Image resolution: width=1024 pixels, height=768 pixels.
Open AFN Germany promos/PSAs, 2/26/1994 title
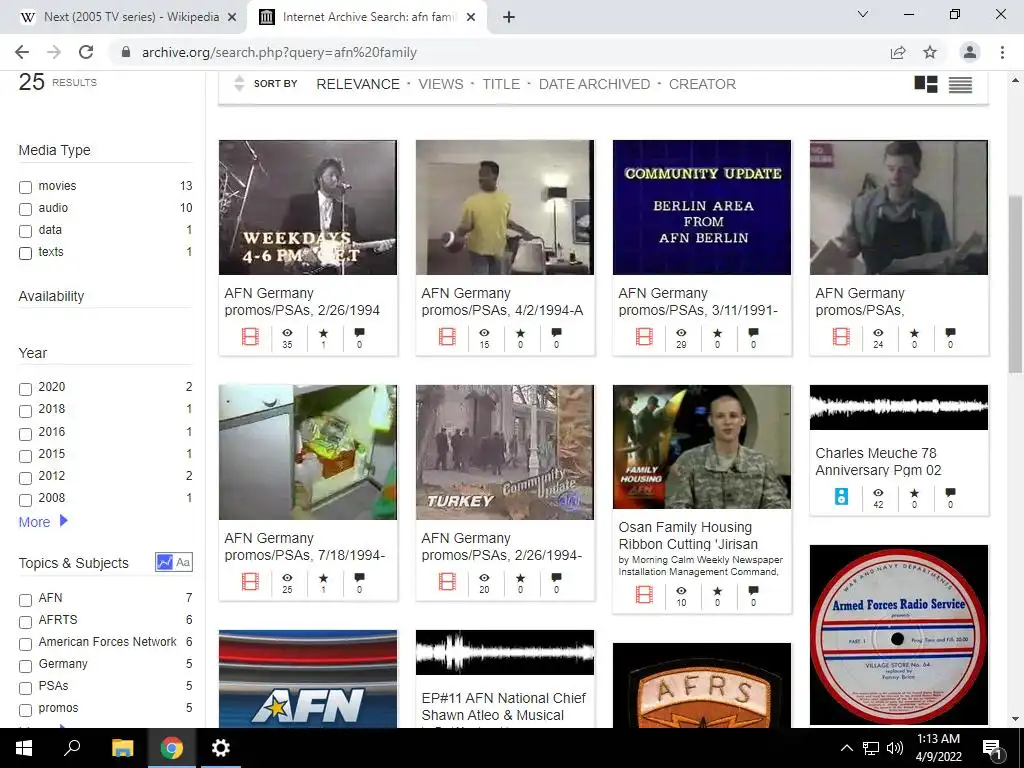pos(302,302)
